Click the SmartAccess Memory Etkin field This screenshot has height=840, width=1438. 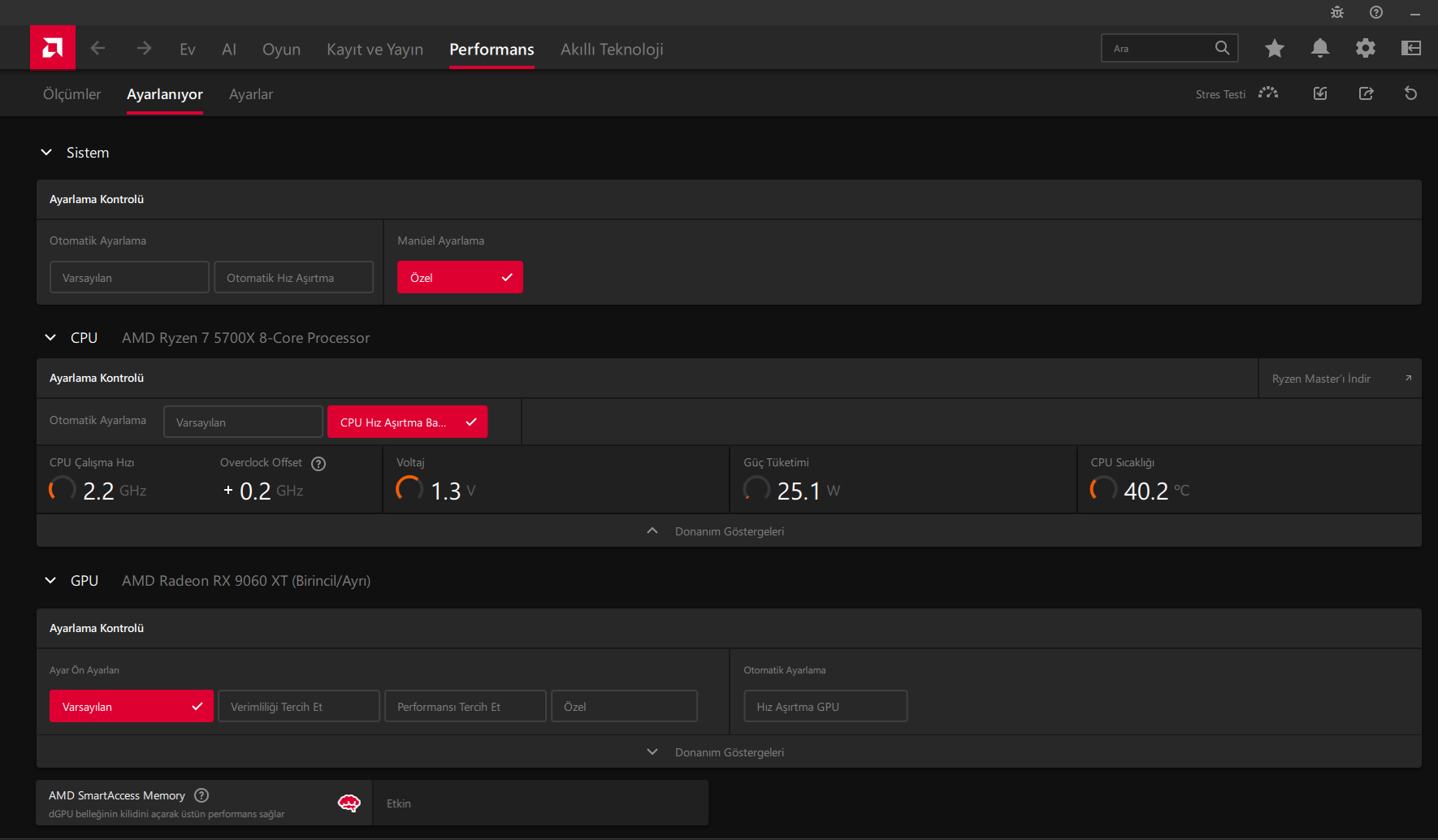click(540, 803)
